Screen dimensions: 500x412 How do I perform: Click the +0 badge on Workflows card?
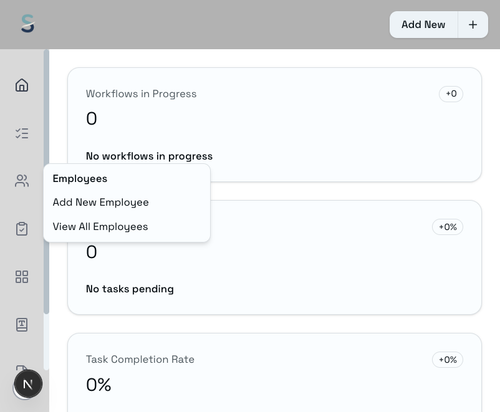[x=451, y=94]
